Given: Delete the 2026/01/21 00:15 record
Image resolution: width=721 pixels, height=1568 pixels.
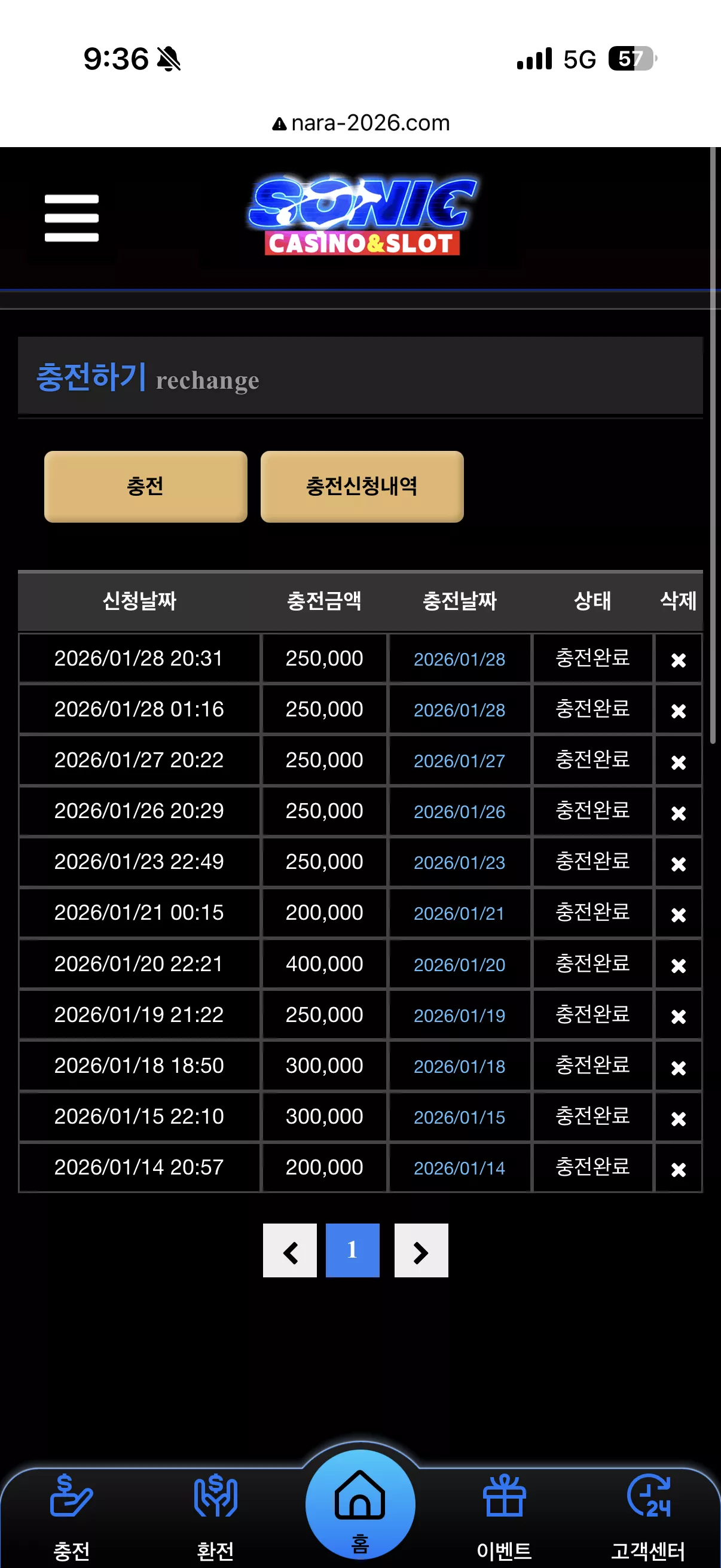Looking at the screenshot, I should coord(679,914).
